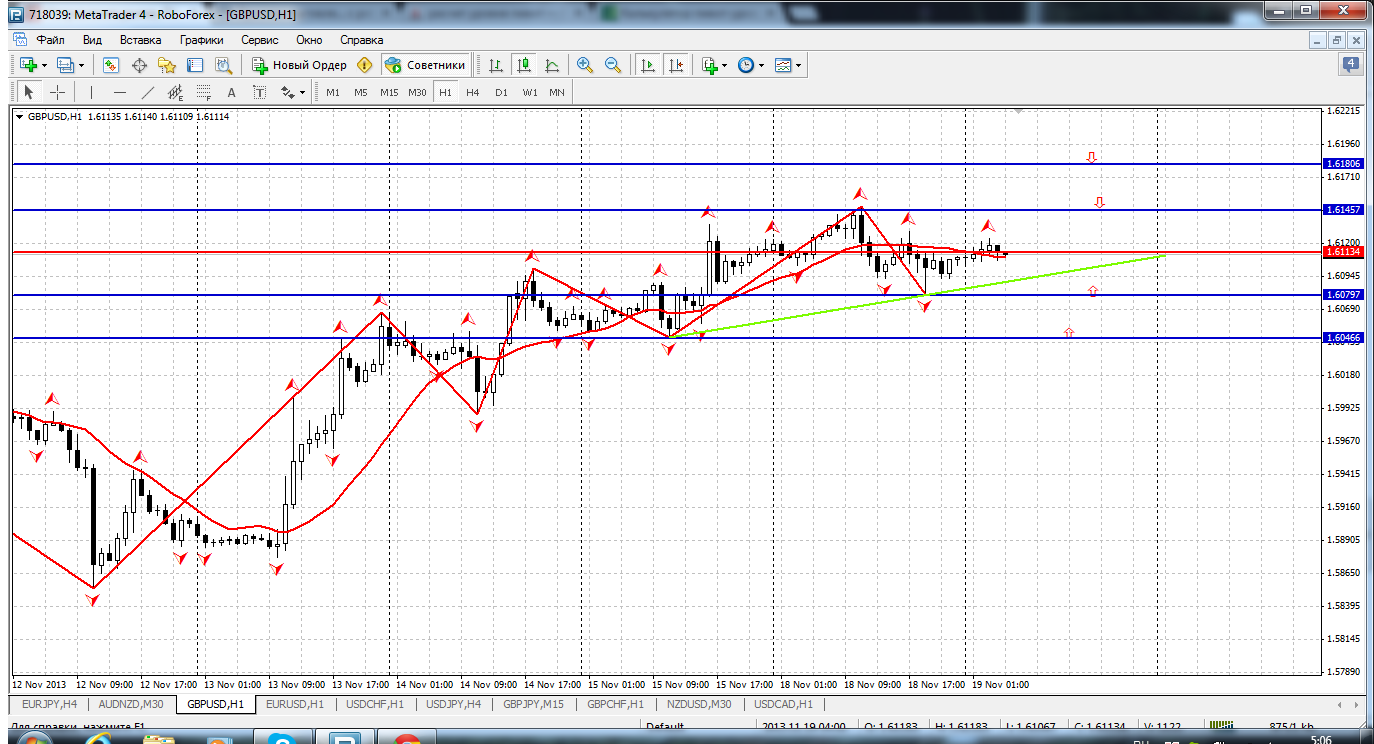Select the Fibonacci Retracement tool
This screenshot has height=744, width=1374.
pos(204,92)
